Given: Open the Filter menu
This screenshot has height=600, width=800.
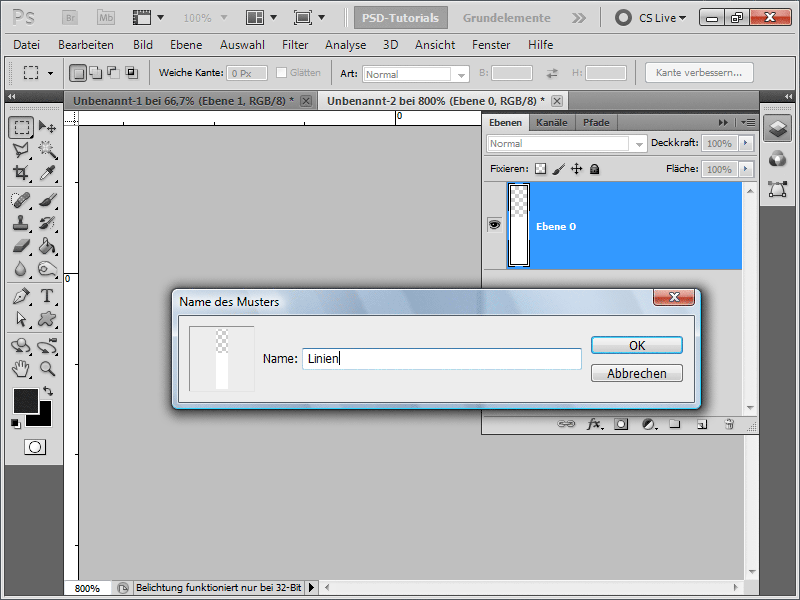Looking at the screenshot, I should point(295,45).
